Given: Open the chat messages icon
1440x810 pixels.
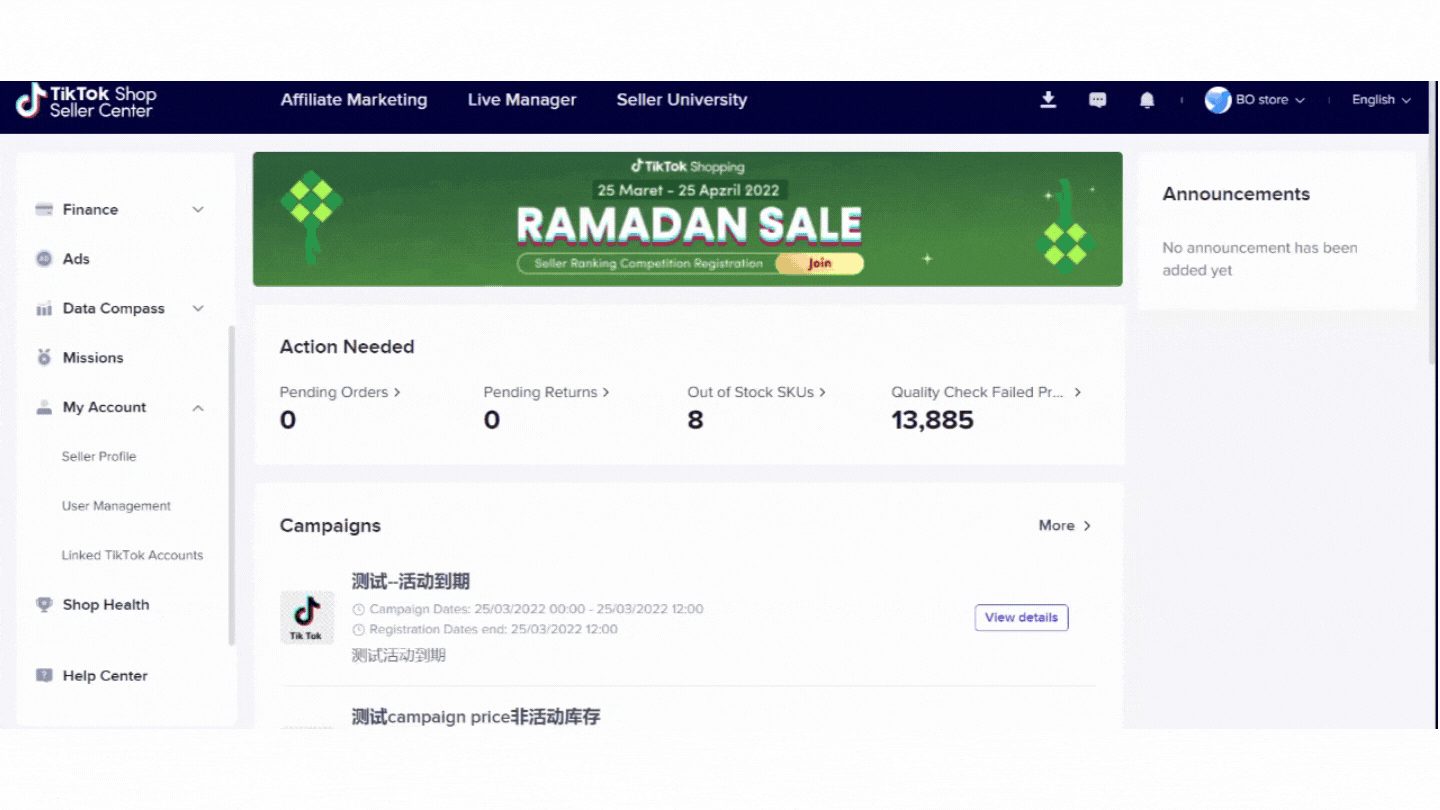Looking at the screenshot, I should click(1098, 100).
